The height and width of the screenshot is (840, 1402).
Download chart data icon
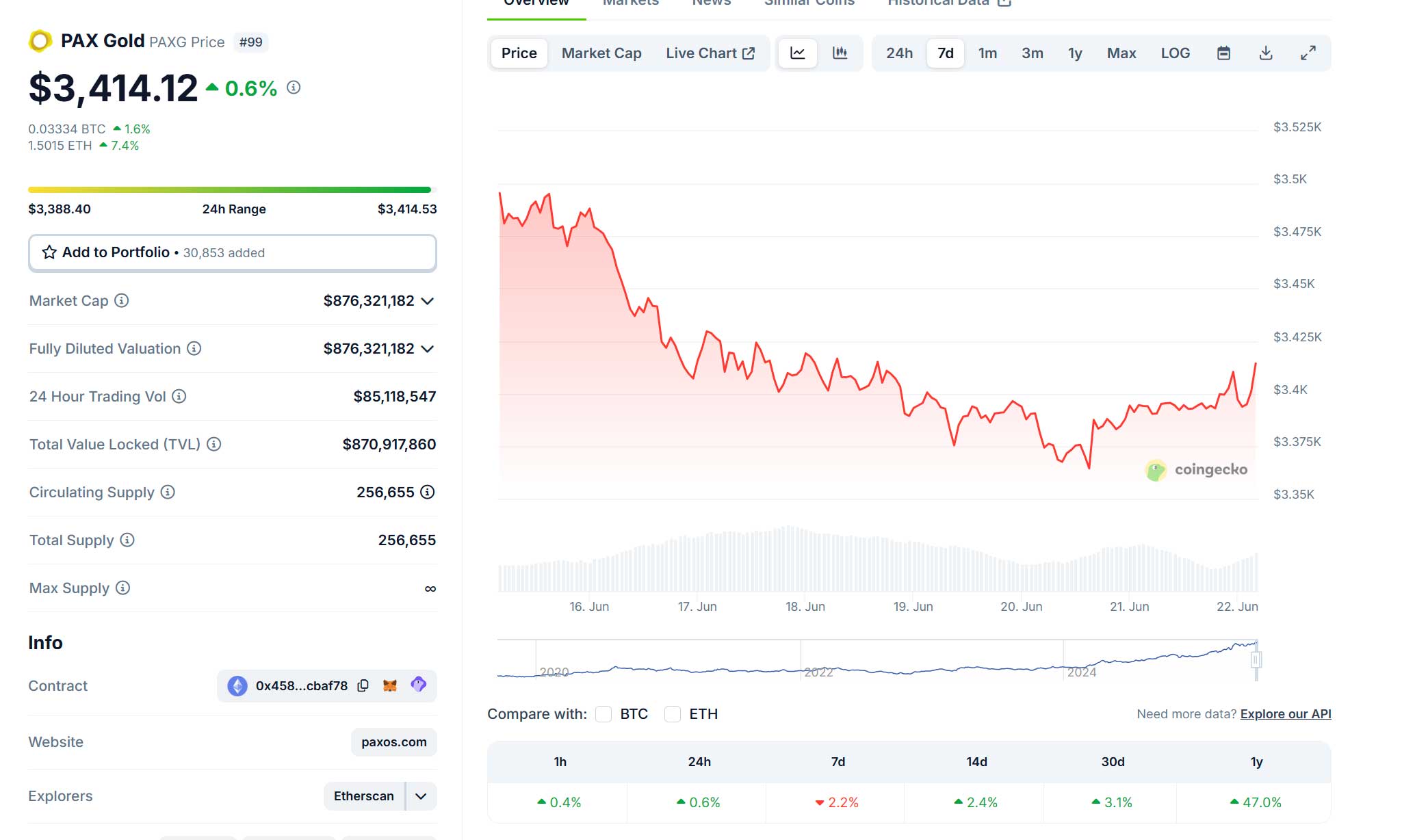(1266, 53)
